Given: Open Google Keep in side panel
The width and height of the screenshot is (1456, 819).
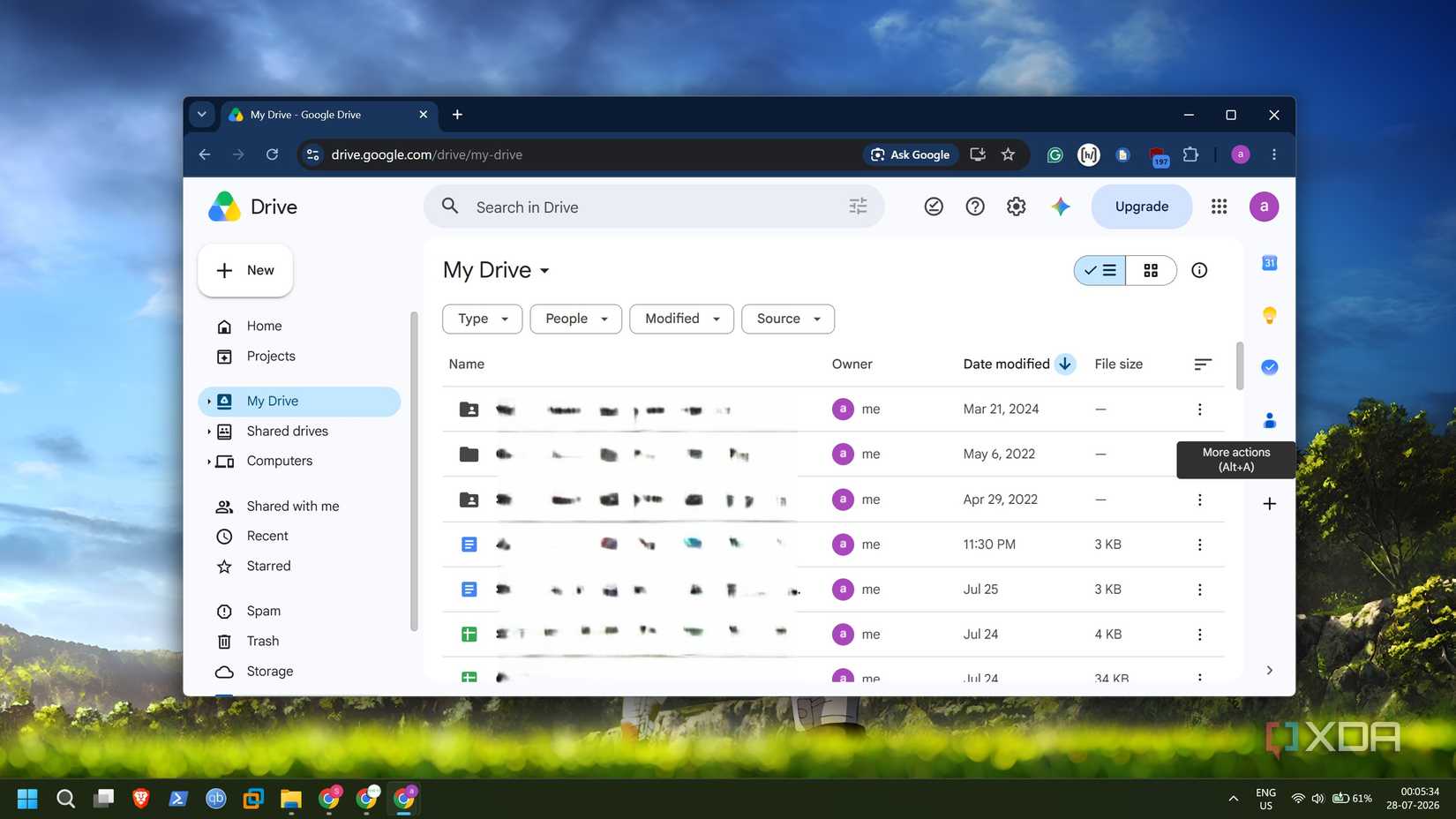Looking at the screenshot, I should [x=1269, y=315].
